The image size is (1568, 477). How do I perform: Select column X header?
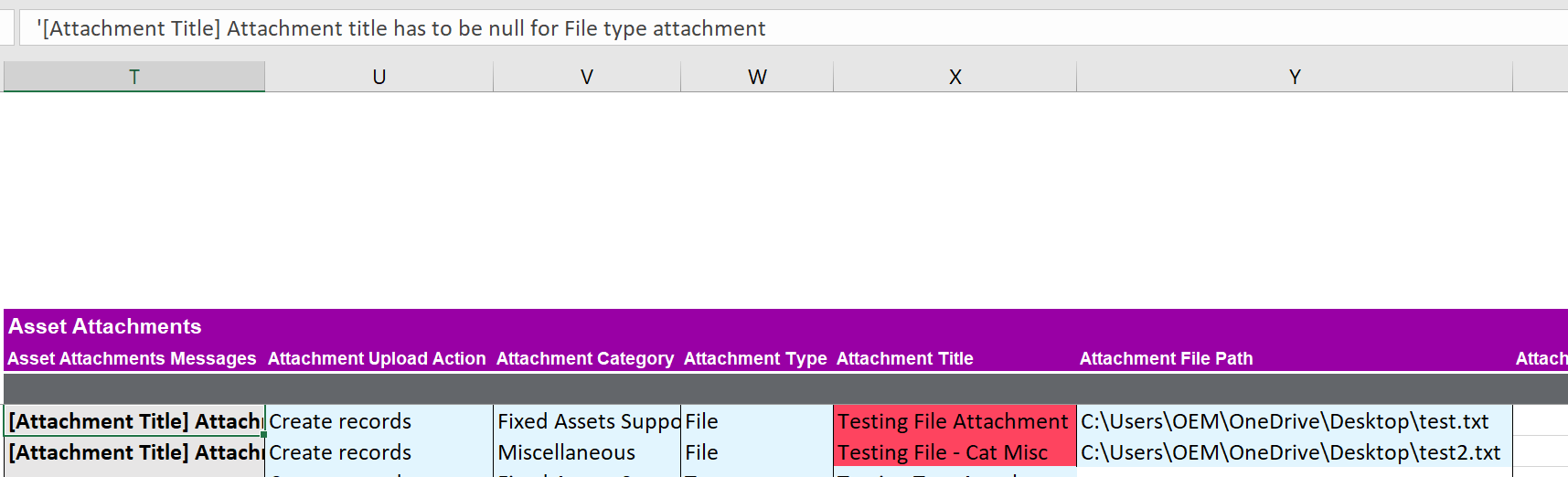[955, 77]
